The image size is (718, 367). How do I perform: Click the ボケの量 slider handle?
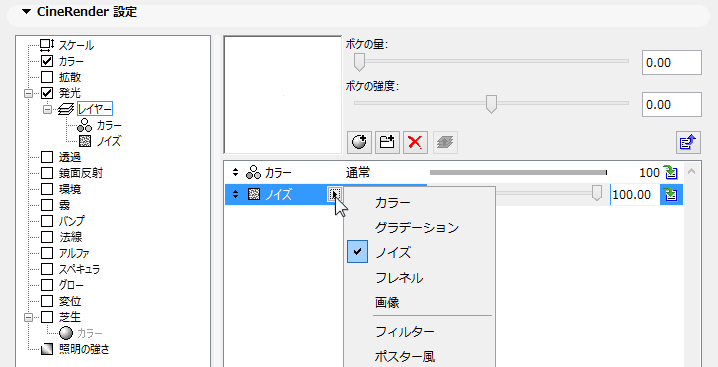pyautogui.click(x=360, y=62)
